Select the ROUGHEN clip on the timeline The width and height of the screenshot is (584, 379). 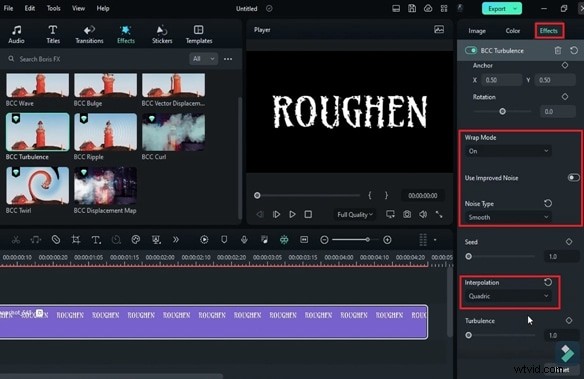click(214, 322)
